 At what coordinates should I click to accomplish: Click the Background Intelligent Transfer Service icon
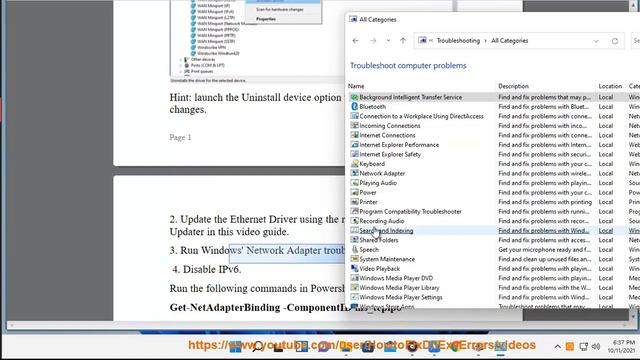354,97
